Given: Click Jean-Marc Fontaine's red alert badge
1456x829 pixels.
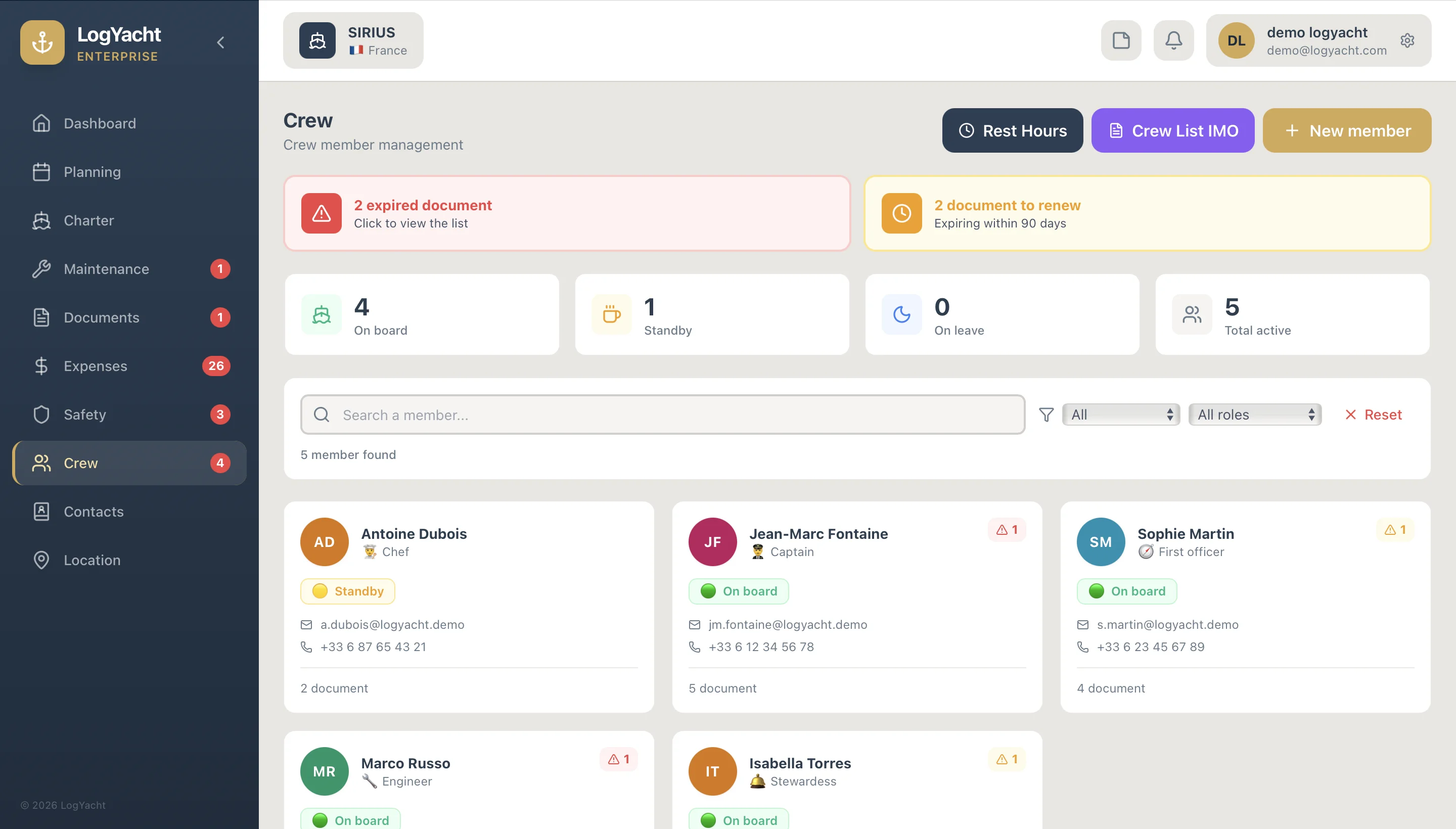Looking at the screenshot, I should click(1007, 530).
